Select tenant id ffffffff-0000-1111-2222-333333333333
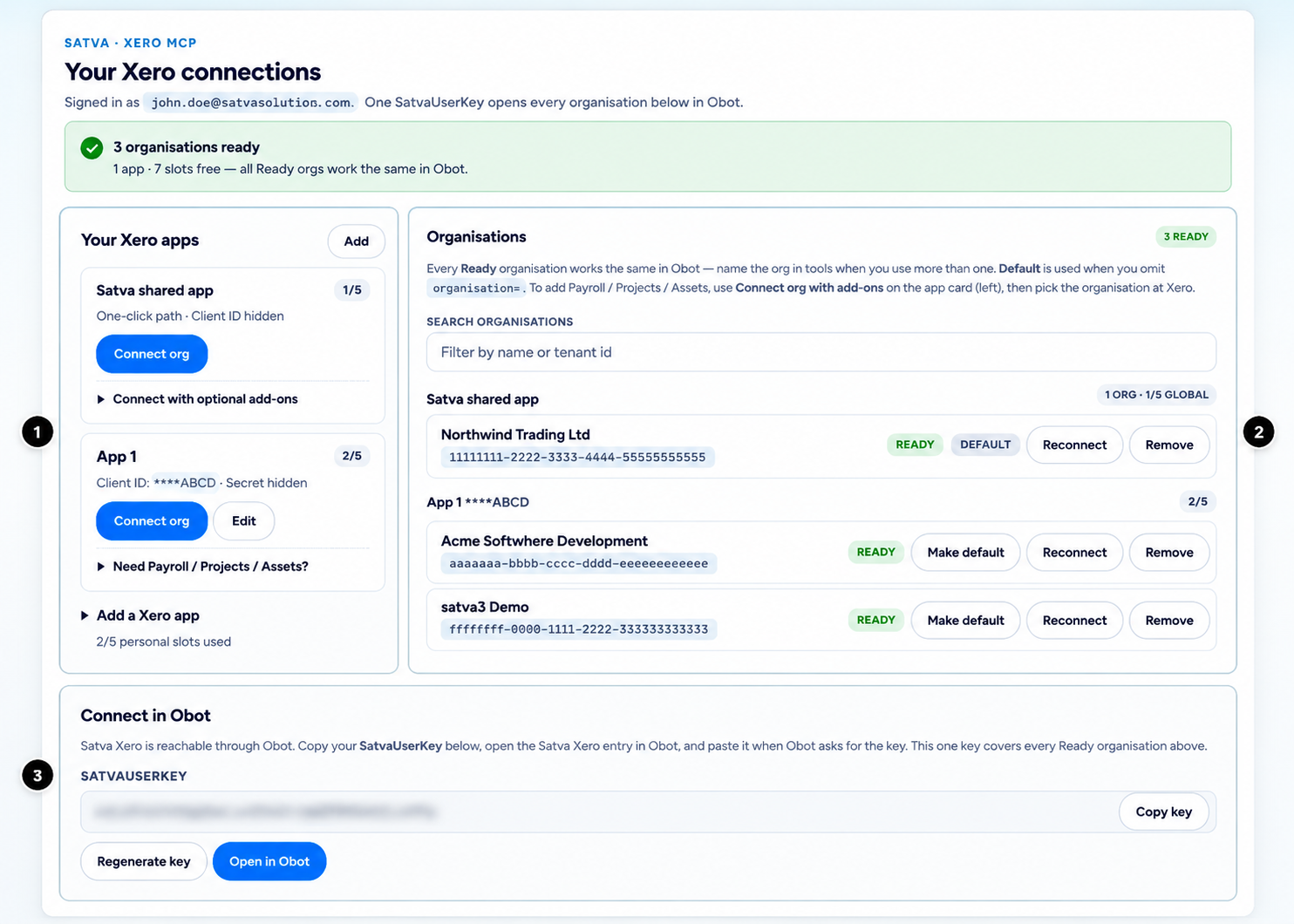Screen dimensions: 1294x924 (x=579, y=629)
